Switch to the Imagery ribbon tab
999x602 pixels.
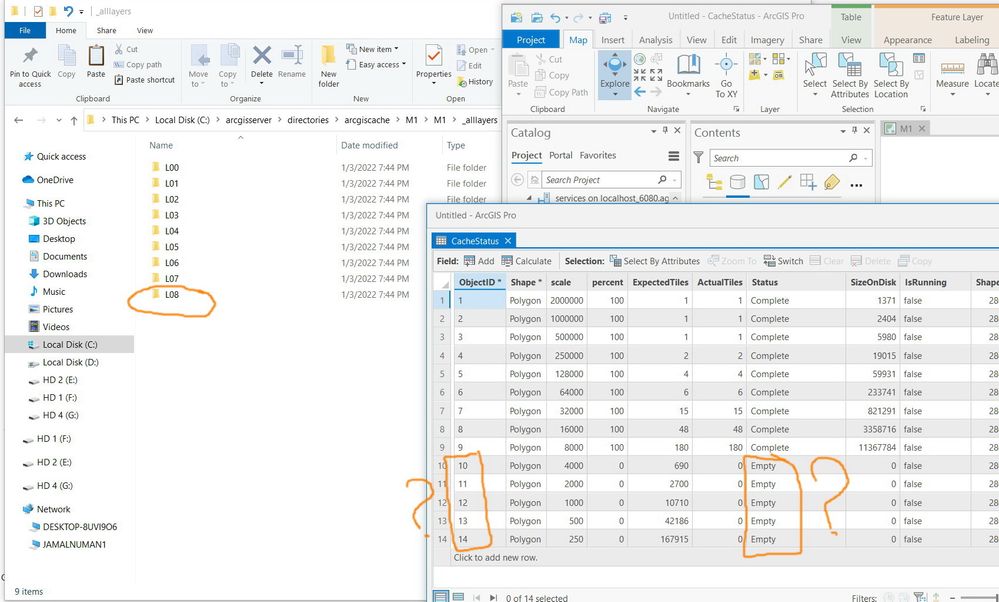pyautogui.click(x=767, y=39)
